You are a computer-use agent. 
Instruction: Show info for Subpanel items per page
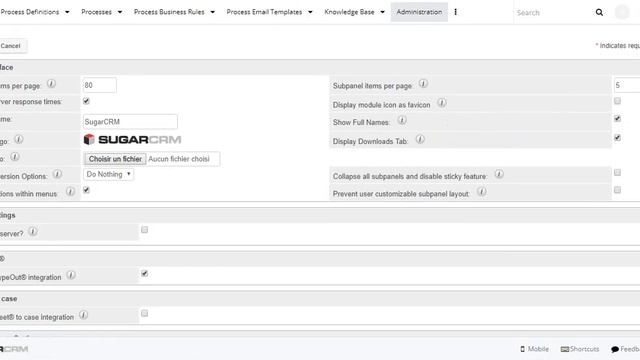423,84
